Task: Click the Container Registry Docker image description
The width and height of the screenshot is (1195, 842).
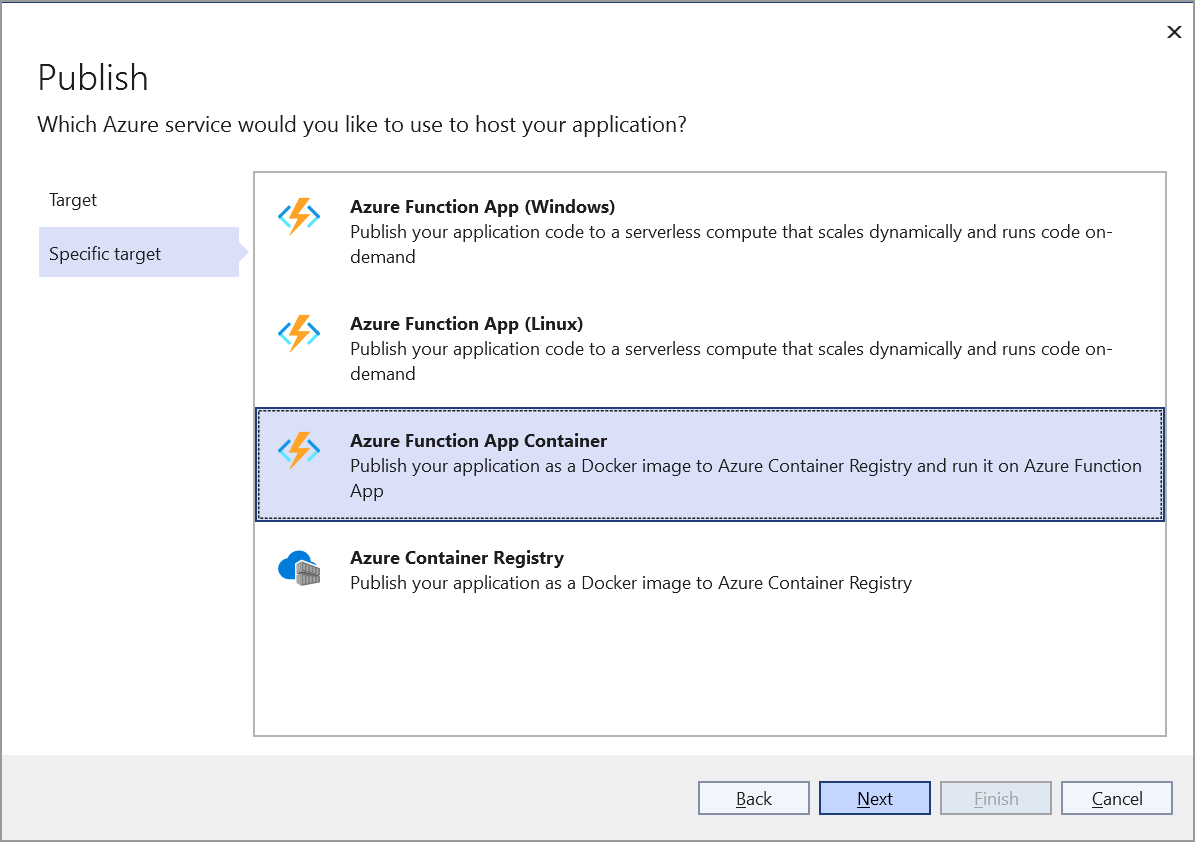Action: point(630,583)
